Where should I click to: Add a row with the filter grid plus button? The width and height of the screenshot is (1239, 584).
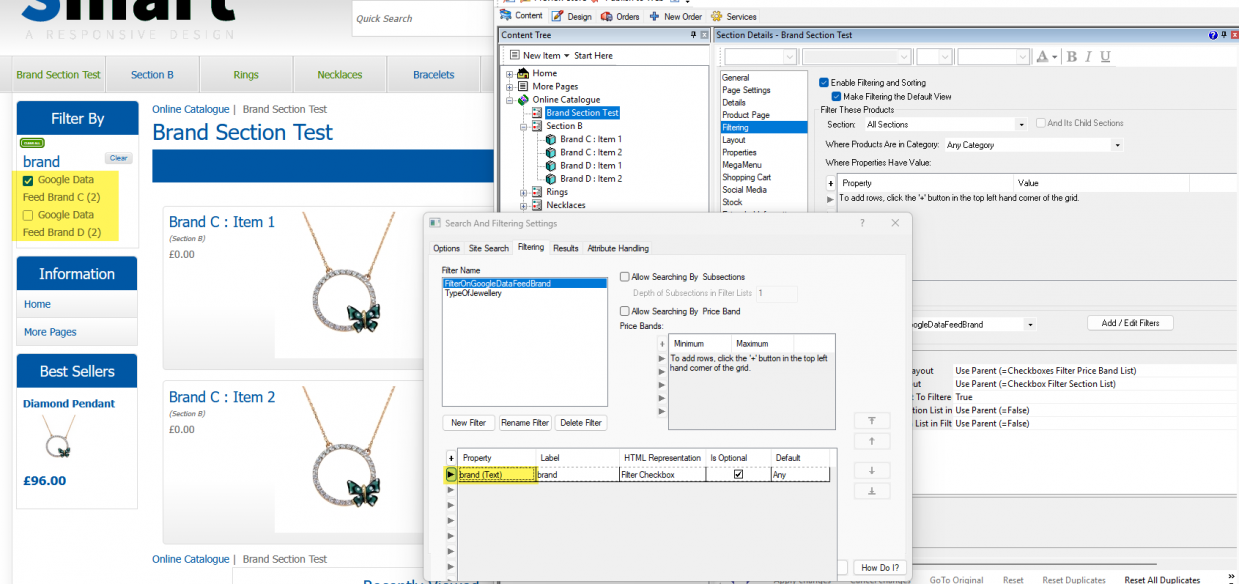coord(451,458)
